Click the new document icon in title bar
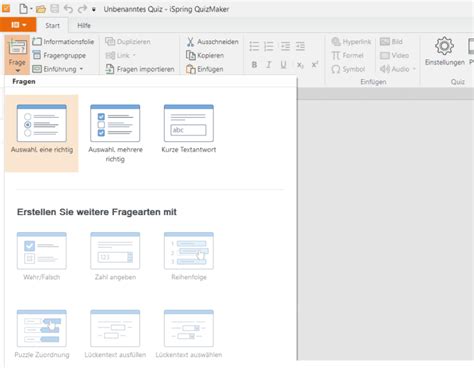Viewport: 474px width, 368px height. [x=23, y=9]
